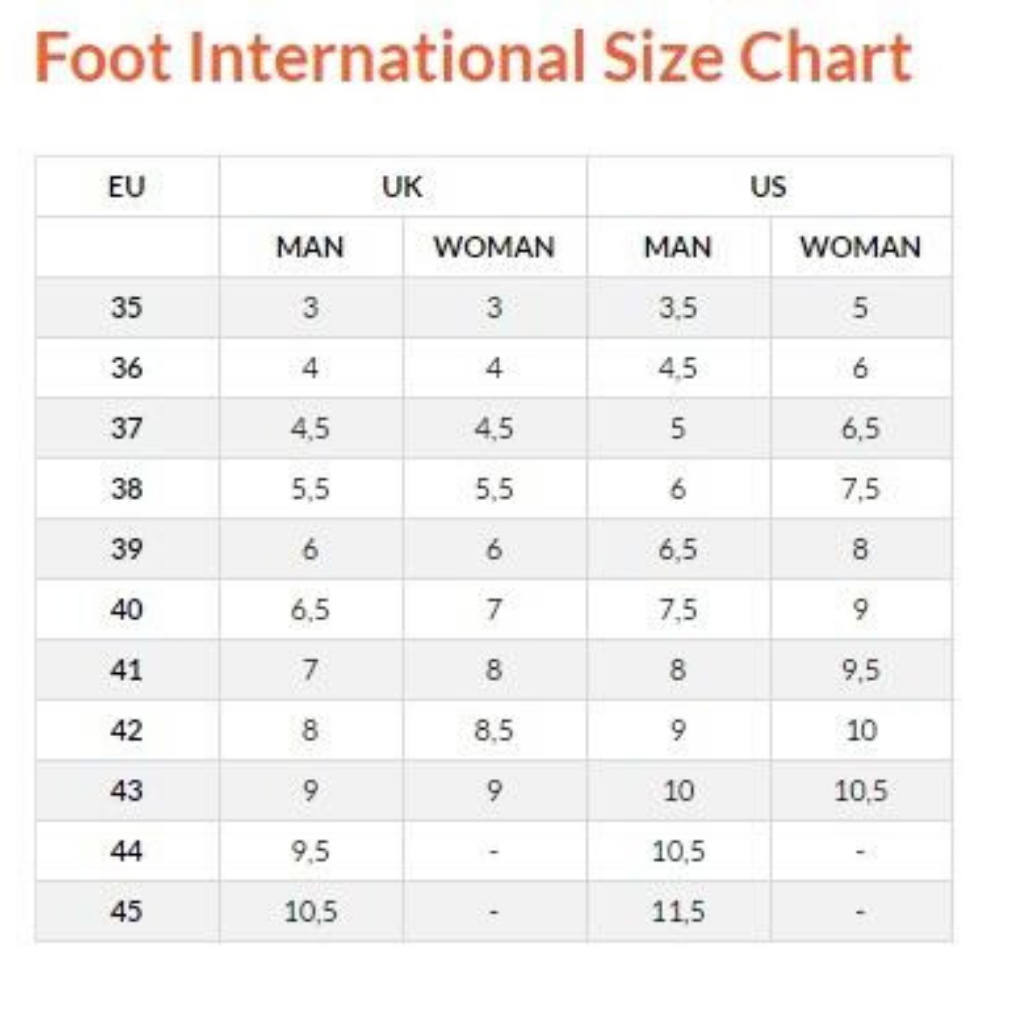The height and width of the screenshot is (1024, 1024).
Task: Select the UK column header
Action: coord(402,186)
